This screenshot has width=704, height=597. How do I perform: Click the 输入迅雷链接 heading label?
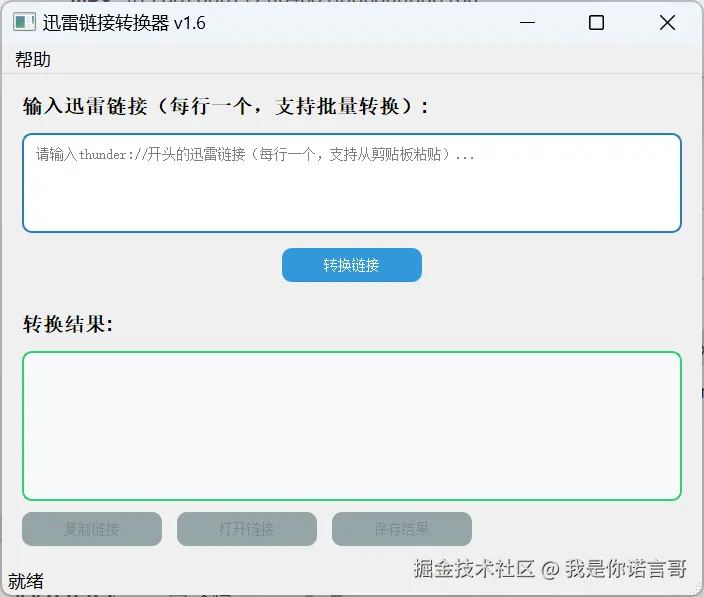(226, 106)
